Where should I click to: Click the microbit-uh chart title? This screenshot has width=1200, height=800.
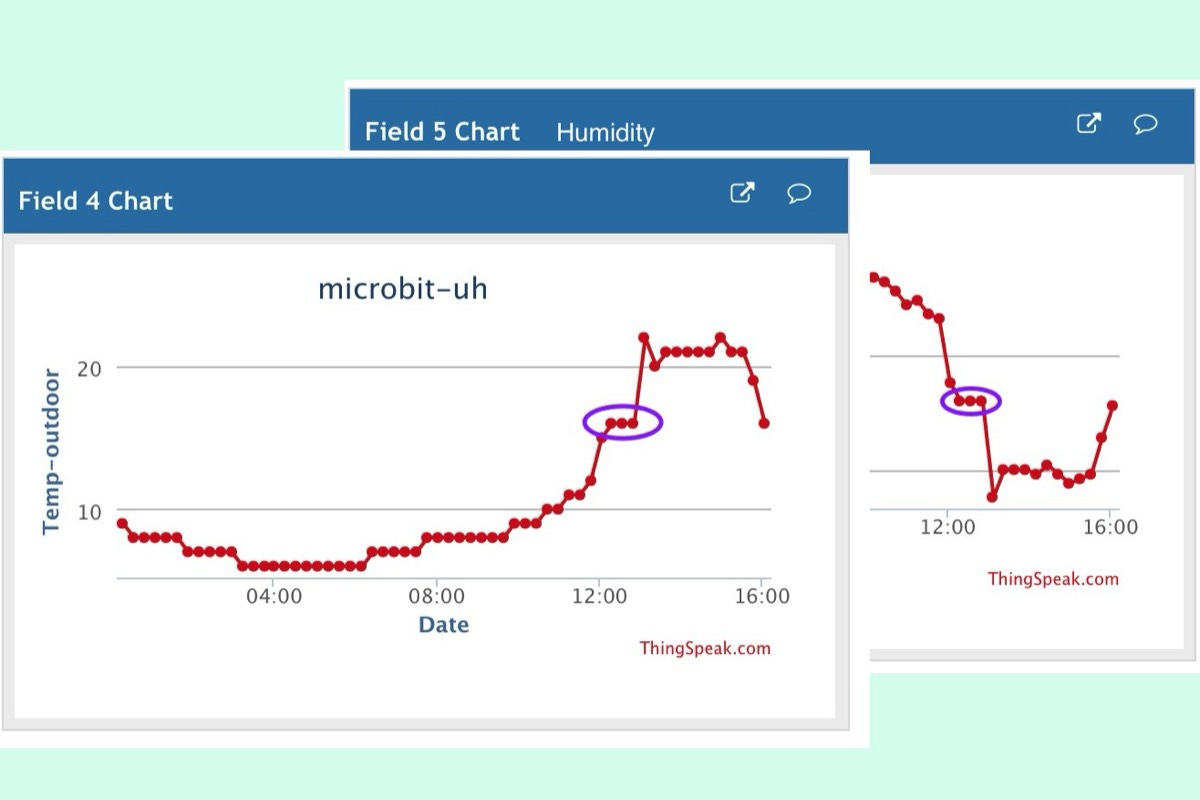[403, 290]
